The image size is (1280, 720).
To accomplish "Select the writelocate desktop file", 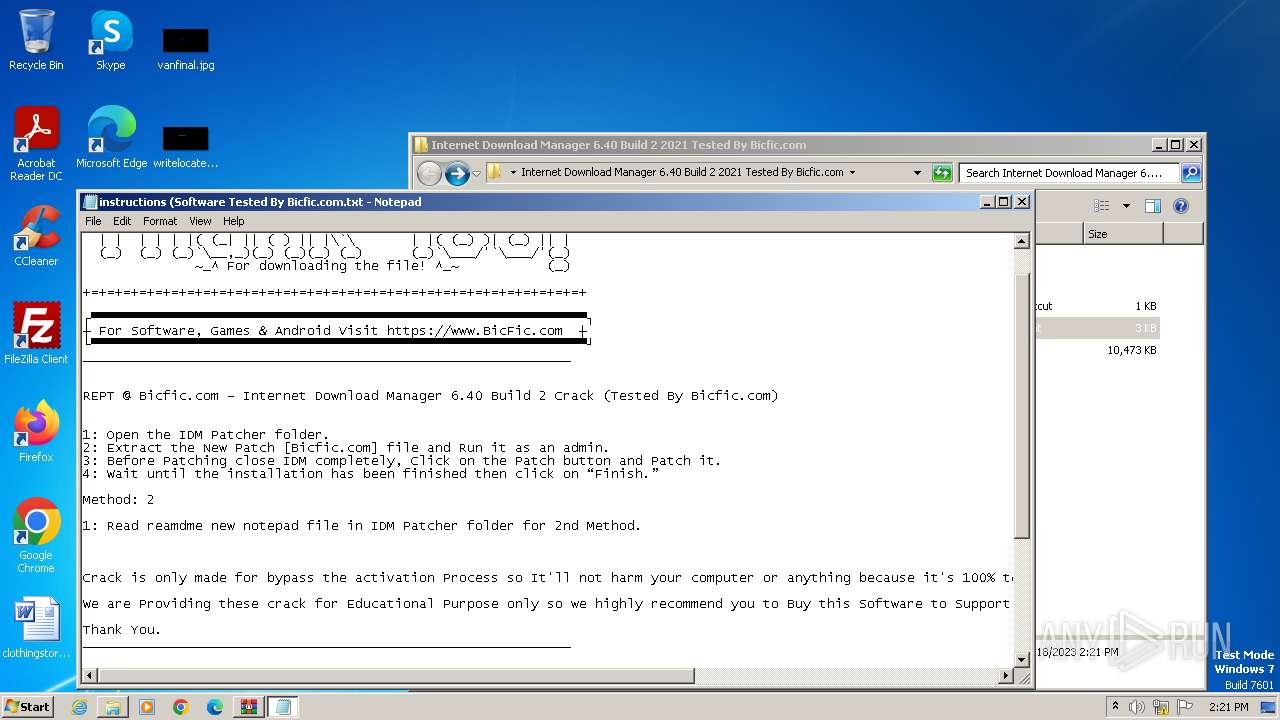I will [186, 146].
